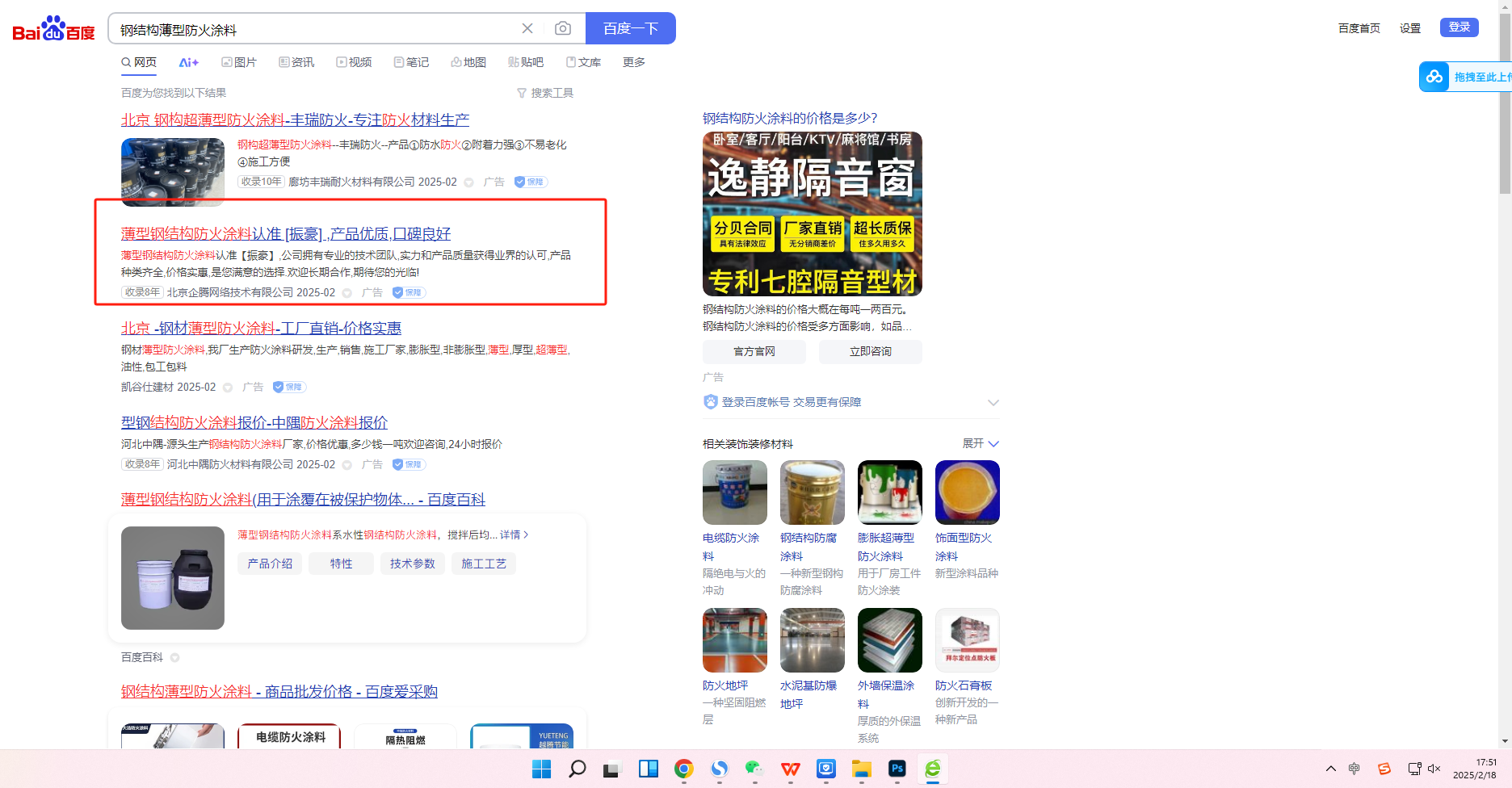Select the 钢结构防腐涂料 related material thumbnail
Image resolution: width=1512 pixels, height=788 pixels.
tap(813, 492)
